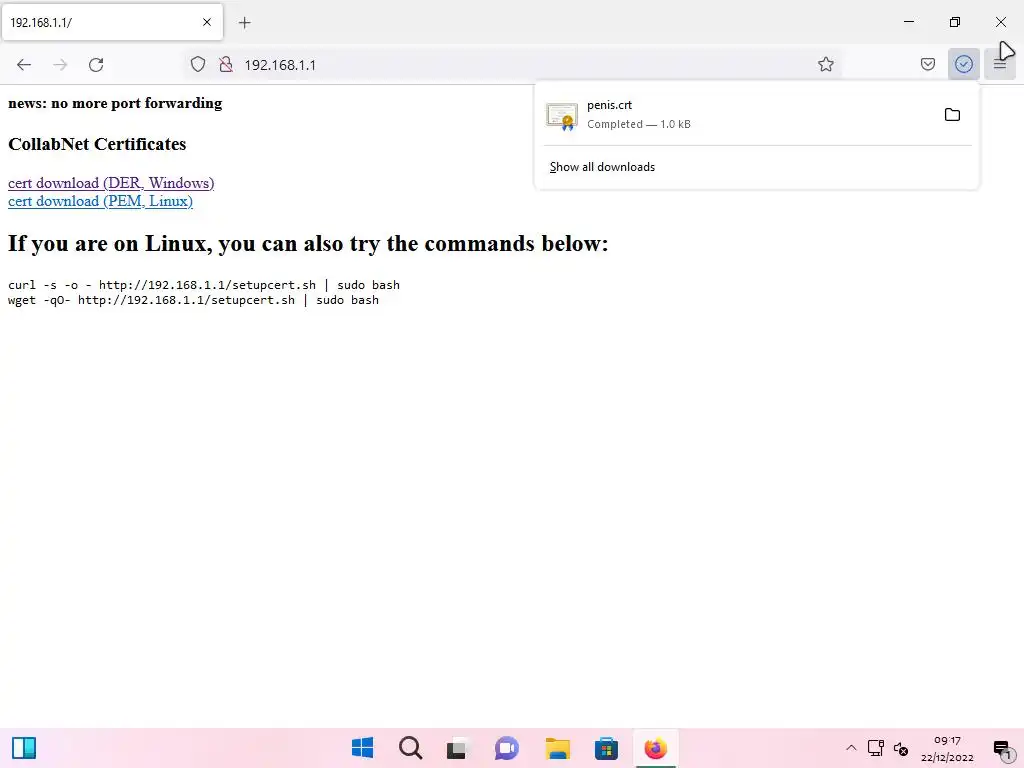This screenshot has height=768, width=1024.
Task: Click the forward navigation arrow
Action: point(60,65)
